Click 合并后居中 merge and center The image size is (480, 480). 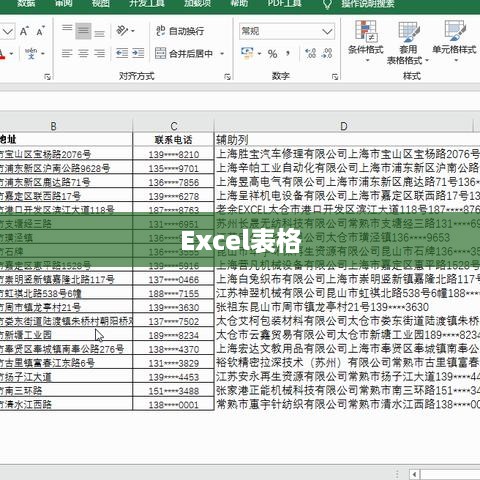click(184, 53)
